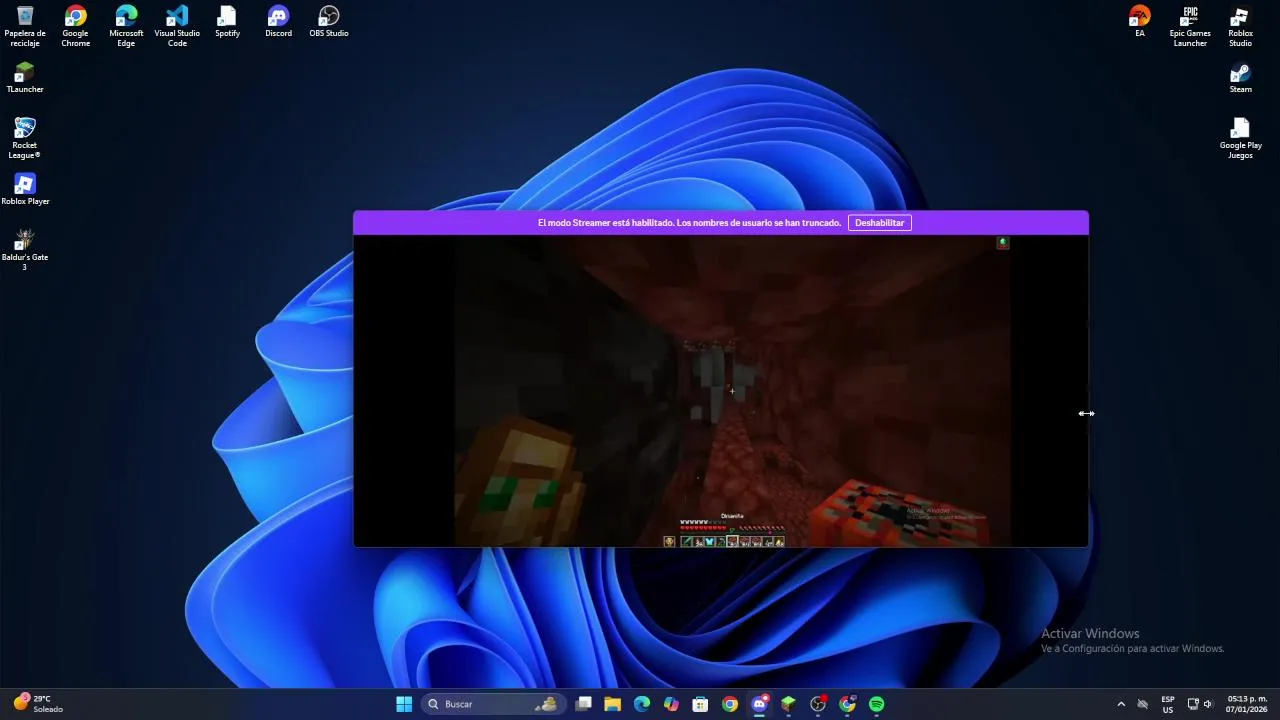The image size is (1280, 720).
Task: Select the TLauncher desktop icon
Action: [25, 78]
